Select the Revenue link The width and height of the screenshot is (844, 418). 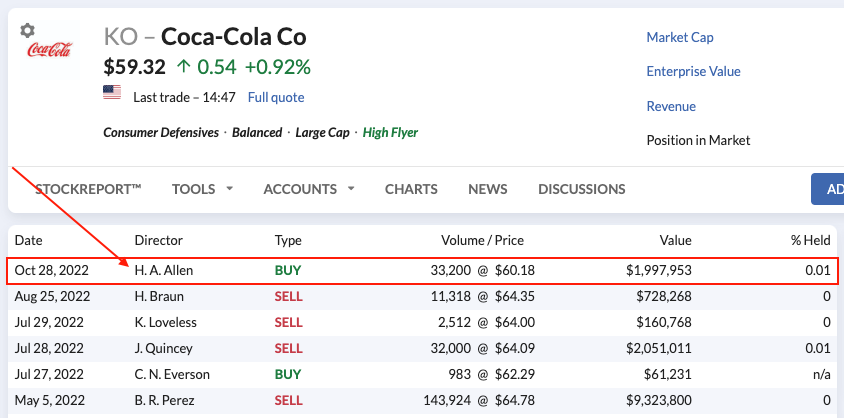[671, 106]
